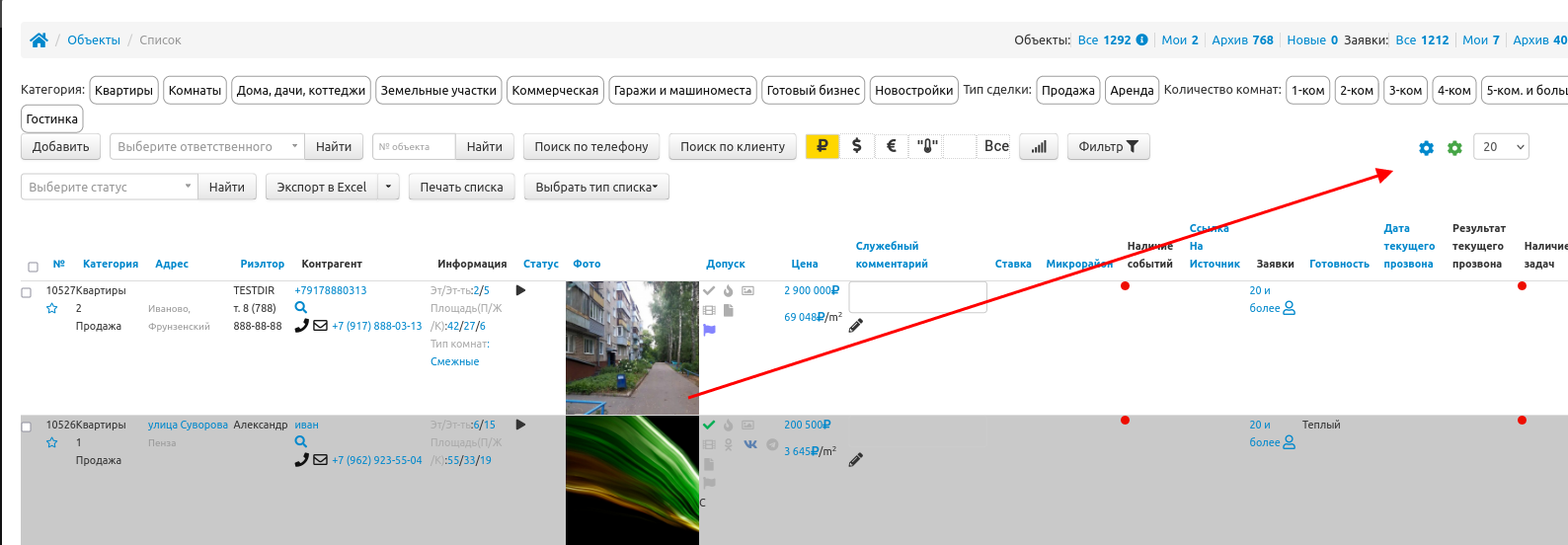Favorite object 10527 with star icon

pos(52,309)
